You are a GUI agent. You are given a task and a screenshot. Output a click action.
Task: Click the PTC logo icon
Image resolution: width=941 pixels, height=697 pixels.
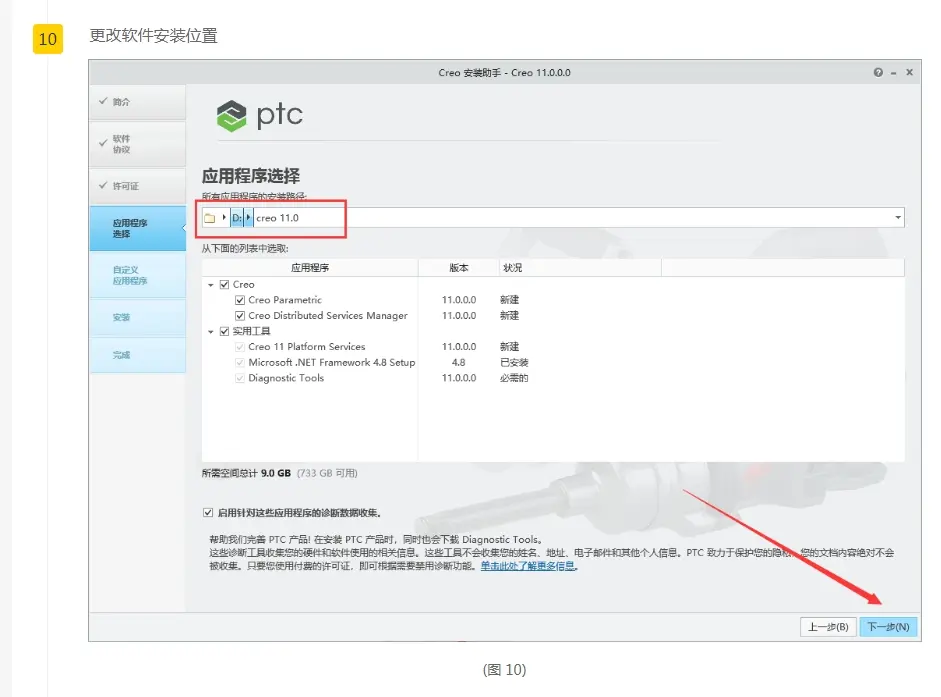coord(232,116)
